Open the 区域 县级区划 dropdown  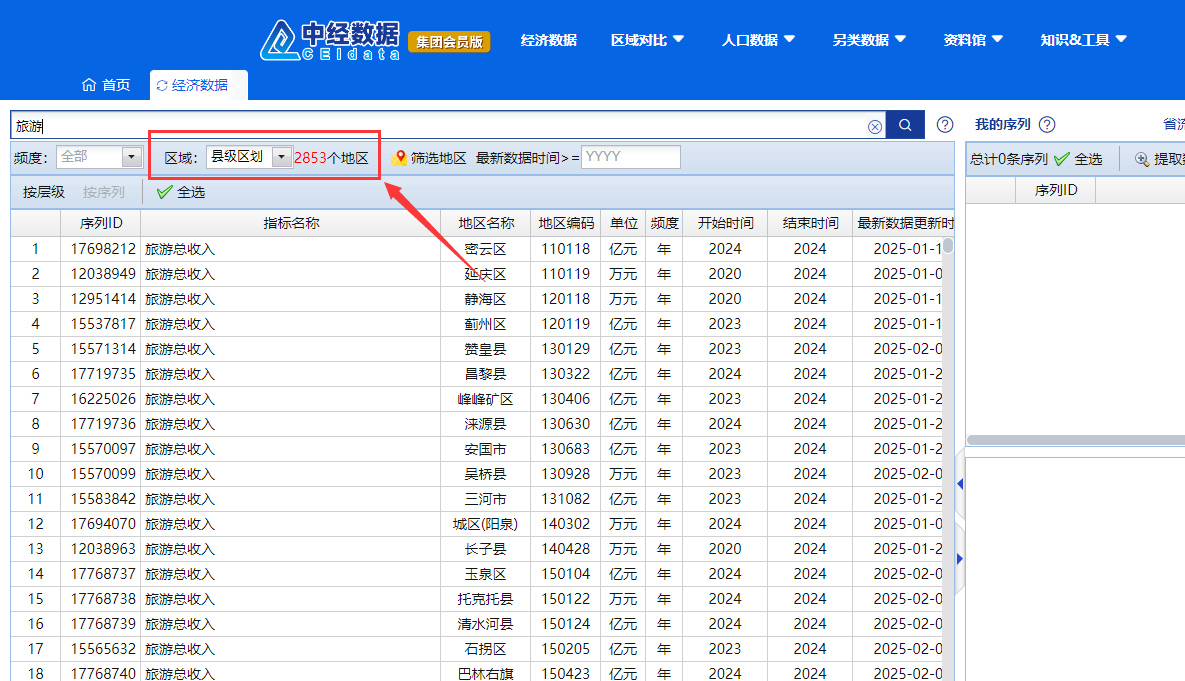tap(281, 157)
